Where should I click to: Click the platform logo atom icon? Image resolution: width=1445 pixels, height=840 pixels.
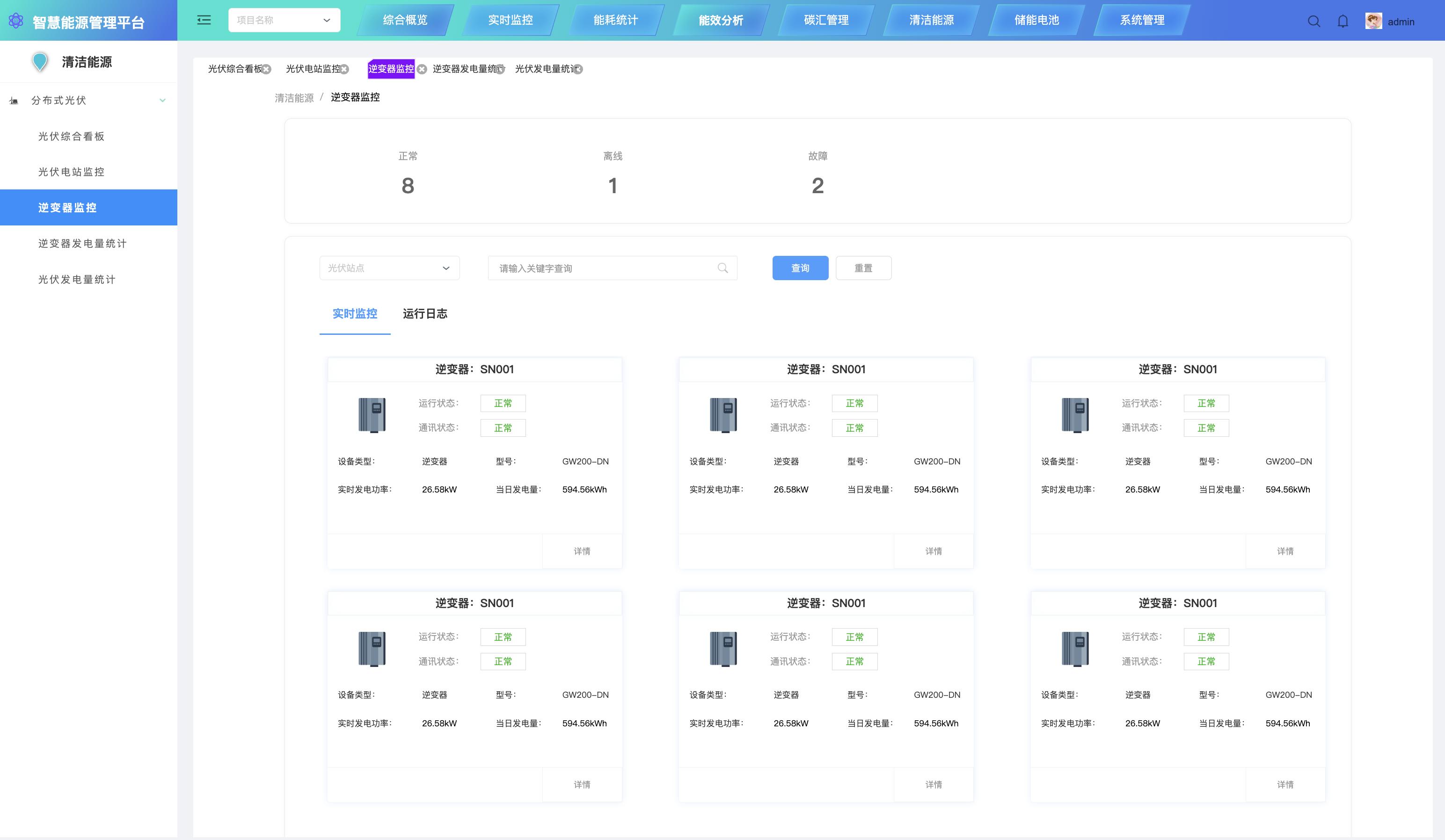(16, 21)
